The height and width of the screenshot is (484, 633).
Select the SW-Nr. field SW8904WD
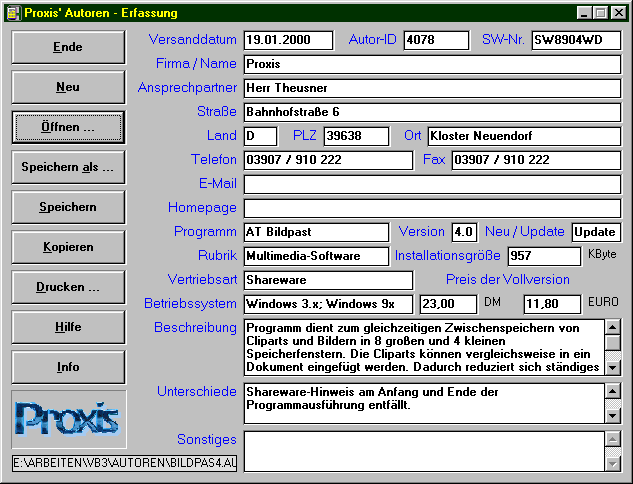tap(576, 40)
